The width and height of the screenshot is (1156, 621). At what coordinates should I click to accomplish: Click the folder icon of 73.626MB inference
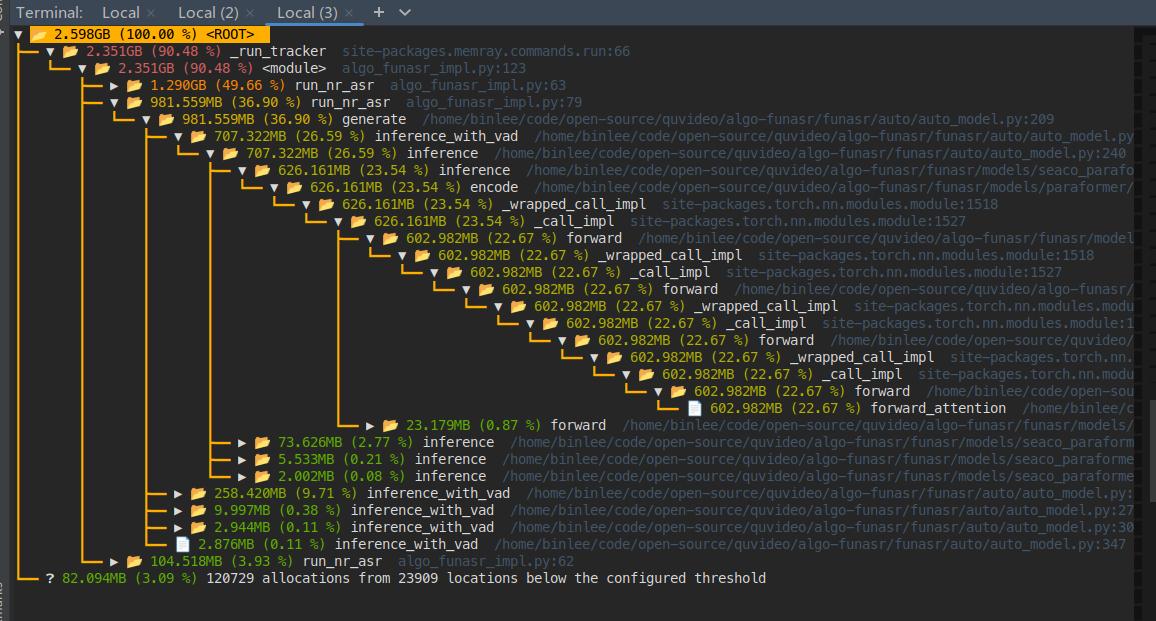click(262, 443)
